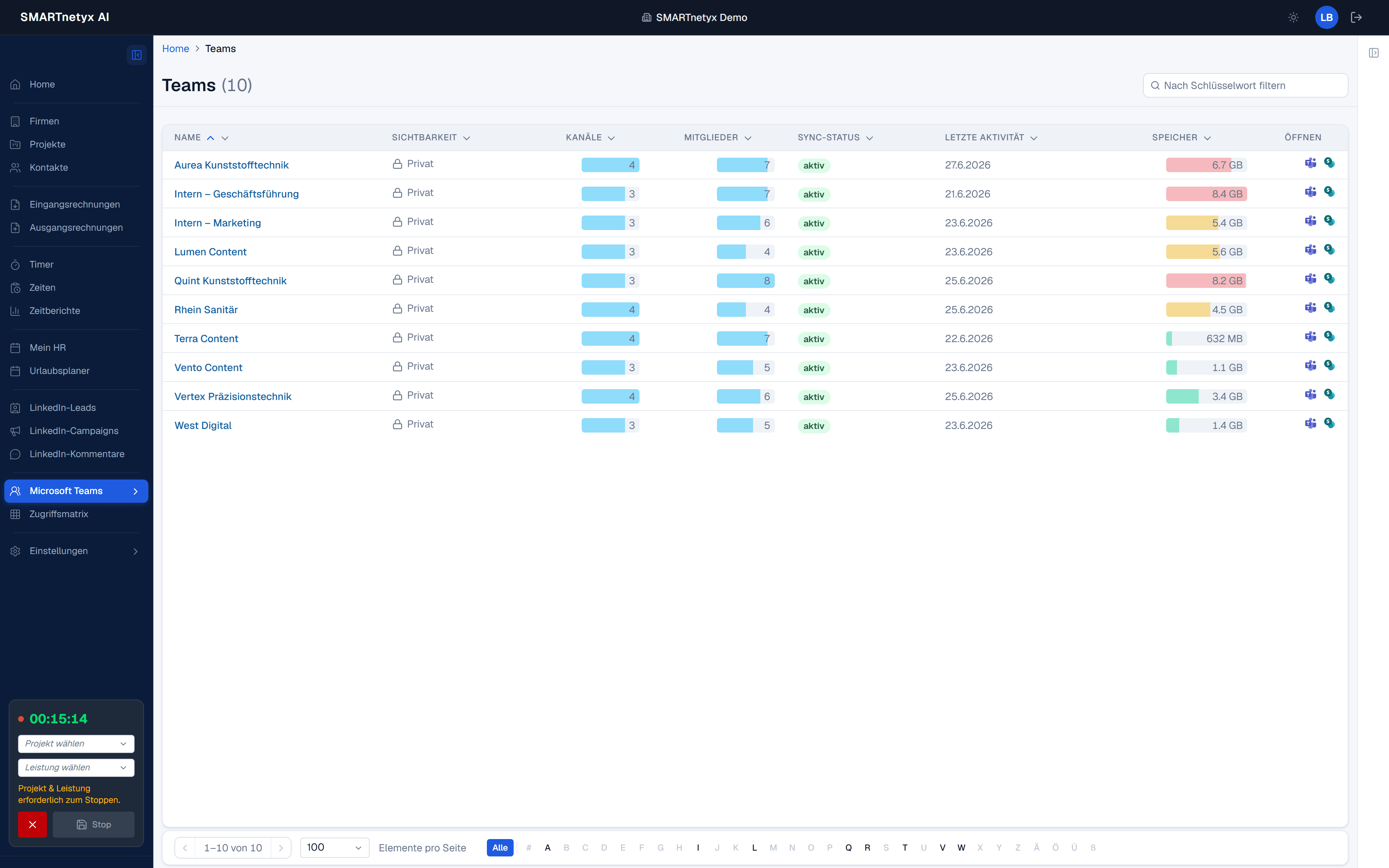This screenshot has width=1389, height=868.
Task: Open Sichtbarkeit column dropdown
Action: (467, 138)
